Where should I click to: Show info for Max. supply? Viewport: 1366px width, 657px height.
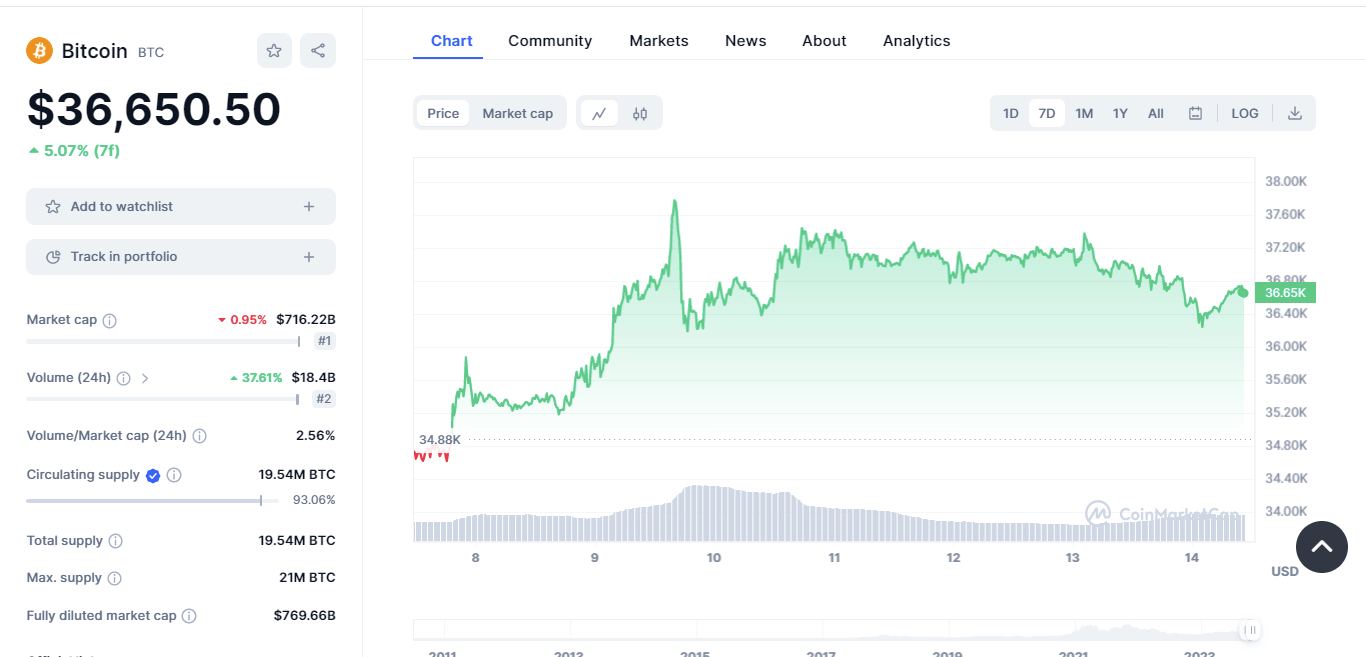[x=114, y=578]
